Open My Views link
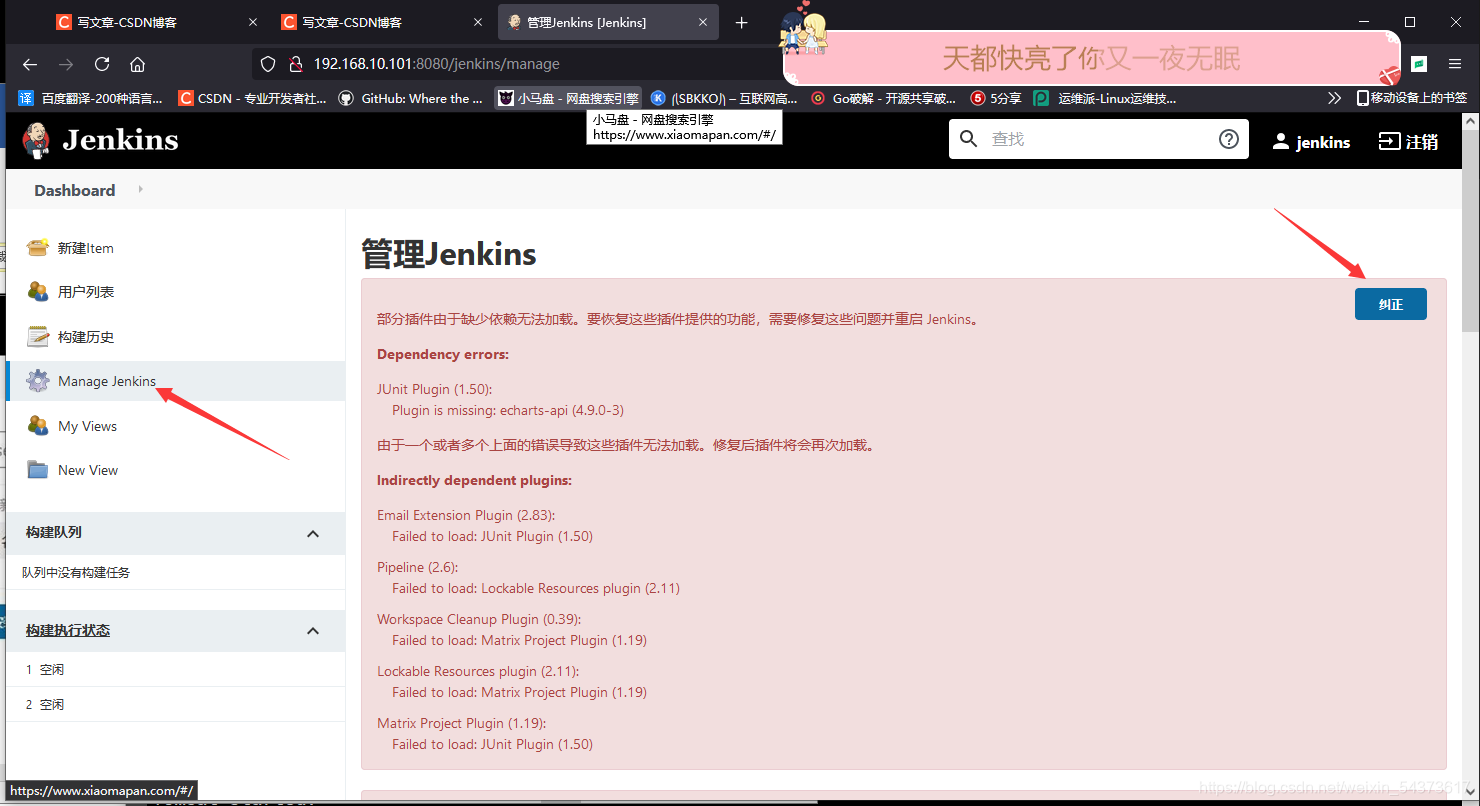 click(87, 426)
